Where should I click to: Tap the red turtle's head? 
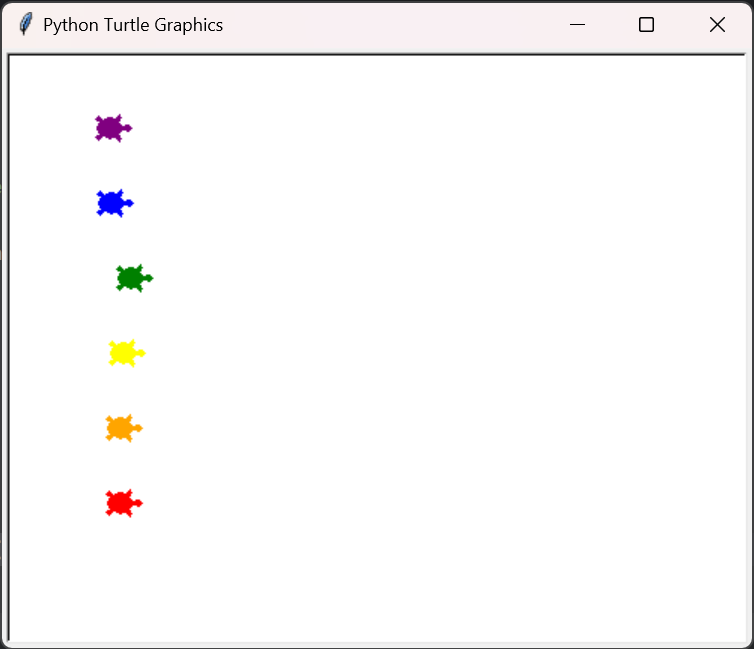point(138,503)
